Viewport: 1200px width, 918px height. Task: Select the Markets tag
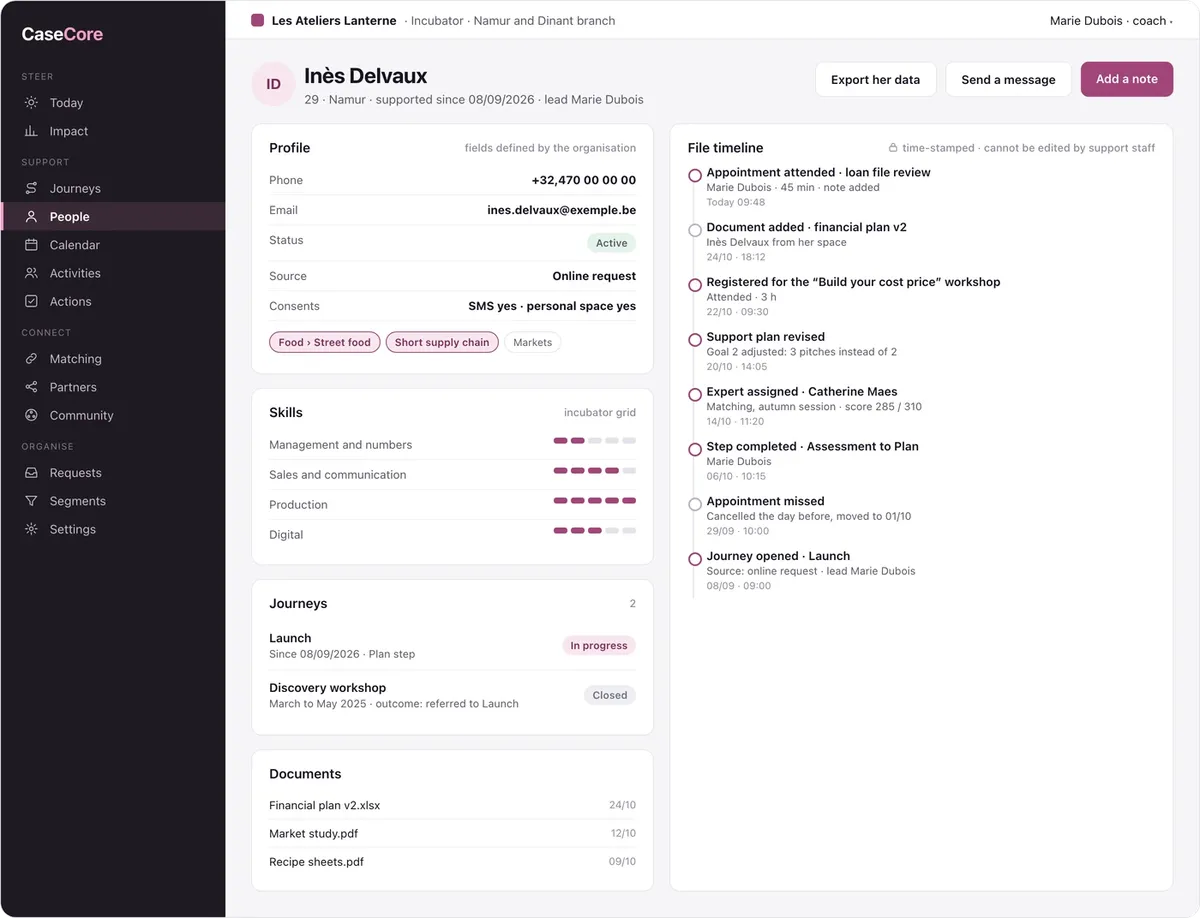coord(532,342)
